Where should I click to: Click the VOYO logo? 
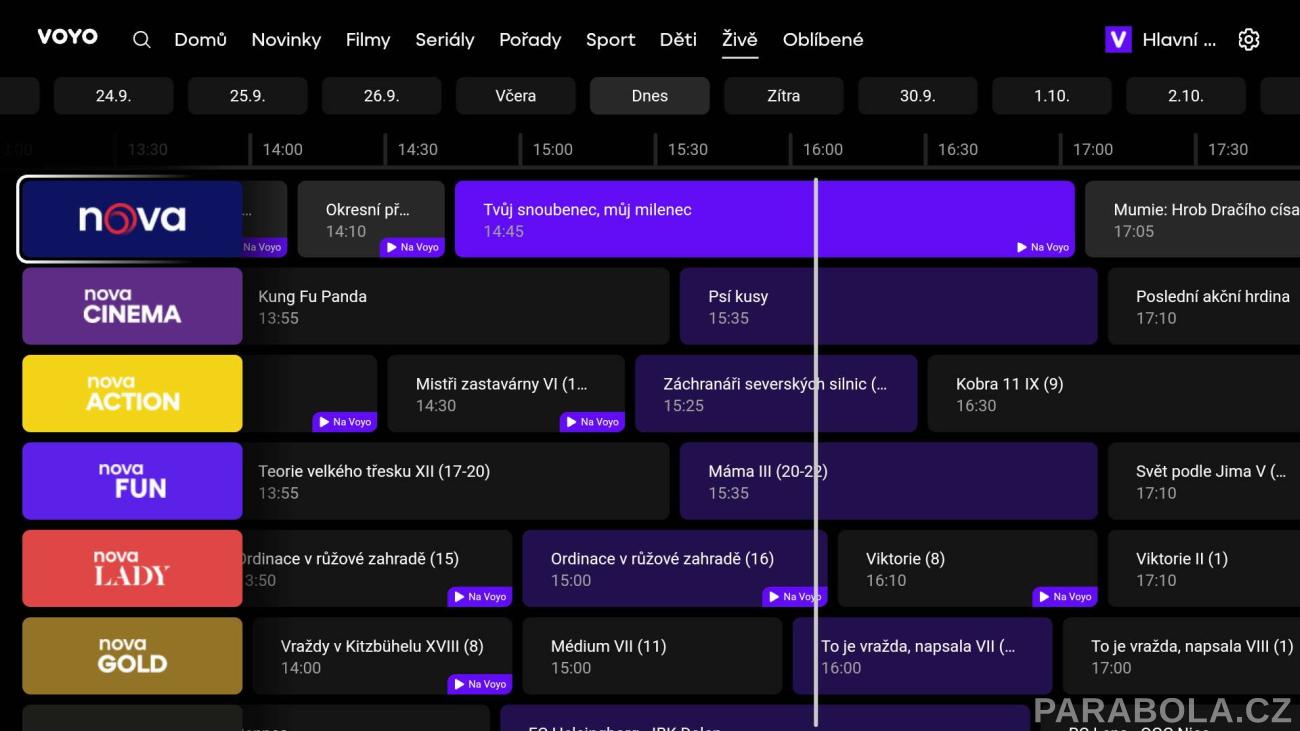click(x=67, y=37)
